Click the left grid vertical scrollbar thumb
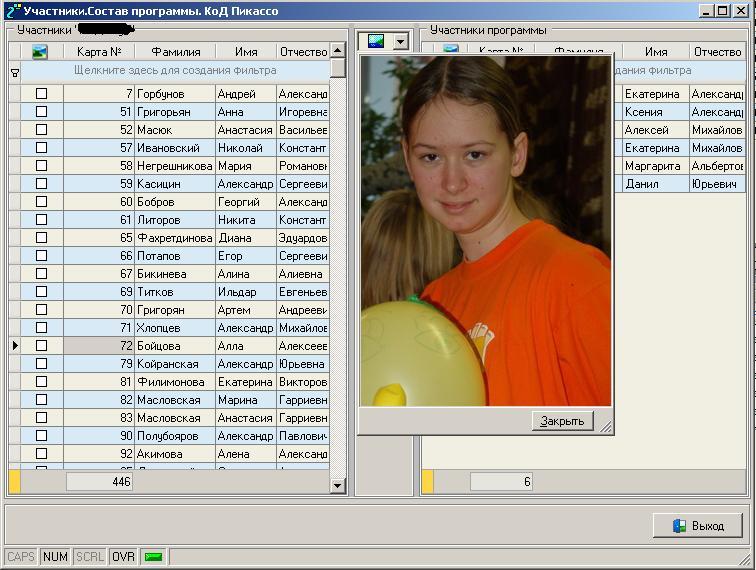Image resolution: width=756 pixels, height=570 pixels. pos(338,68)
